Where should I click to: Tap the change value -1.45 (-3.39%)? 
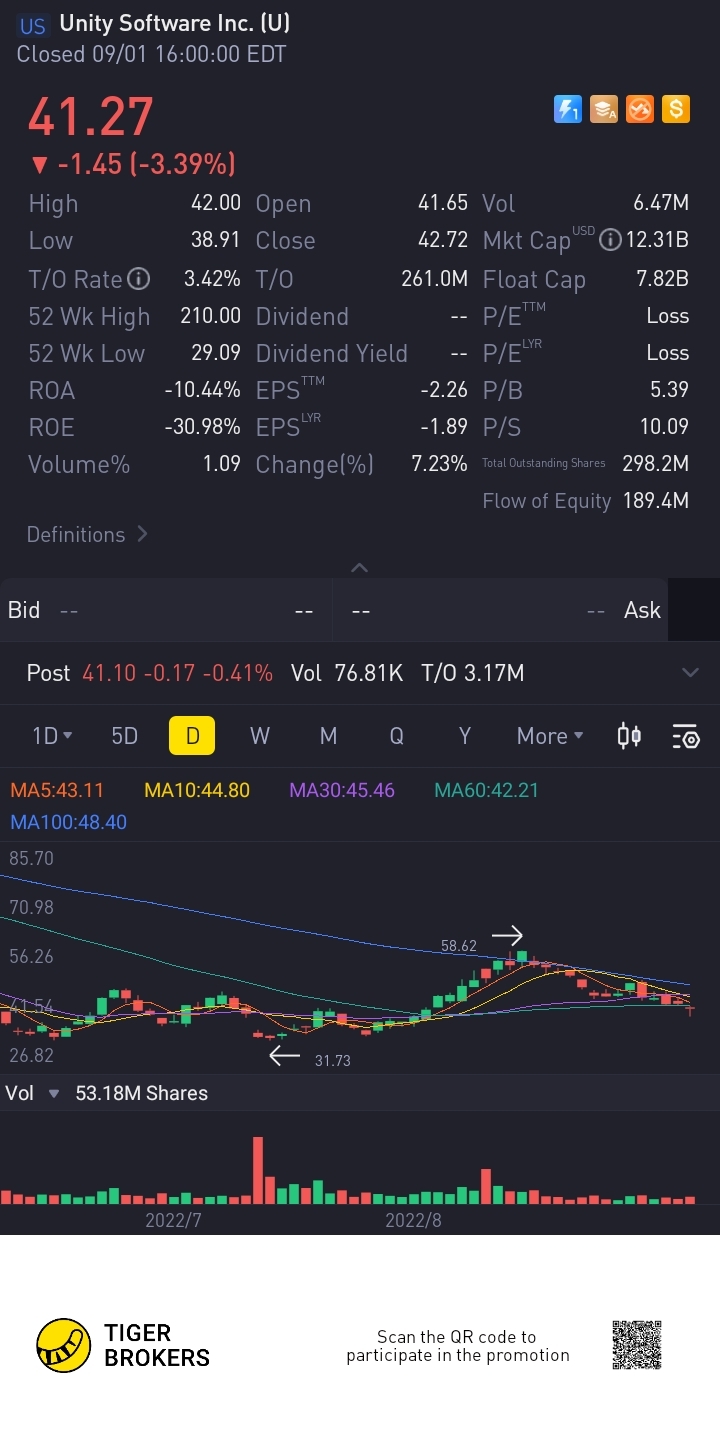(133, 164)
